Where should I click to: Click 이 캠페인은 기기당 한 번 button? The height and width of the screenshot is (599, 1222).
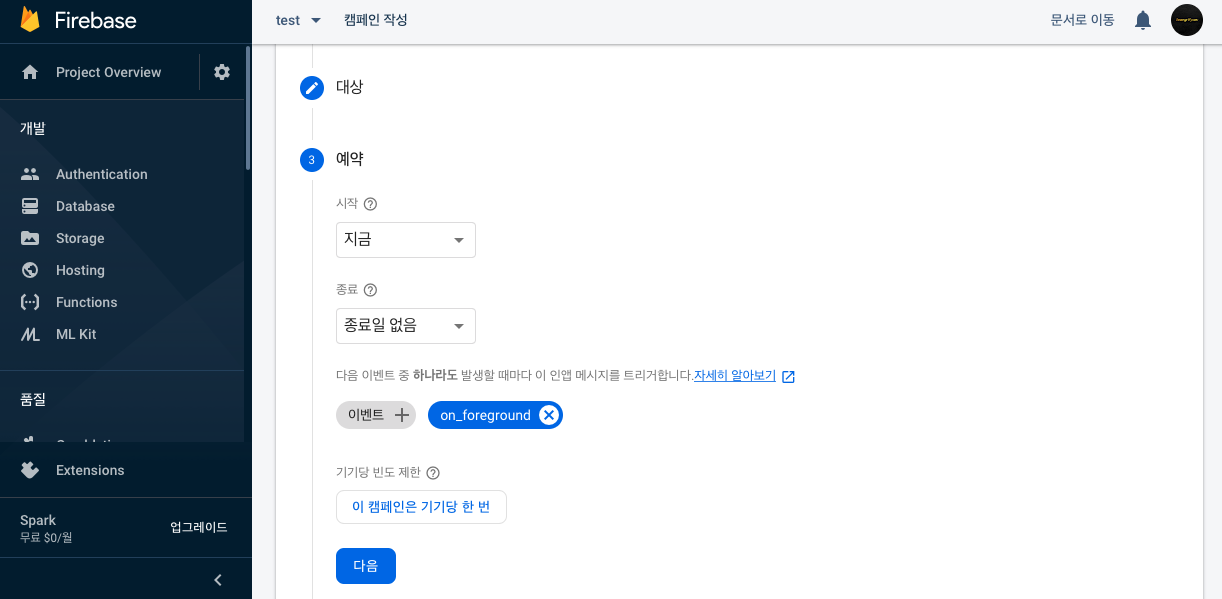point(421,507)
